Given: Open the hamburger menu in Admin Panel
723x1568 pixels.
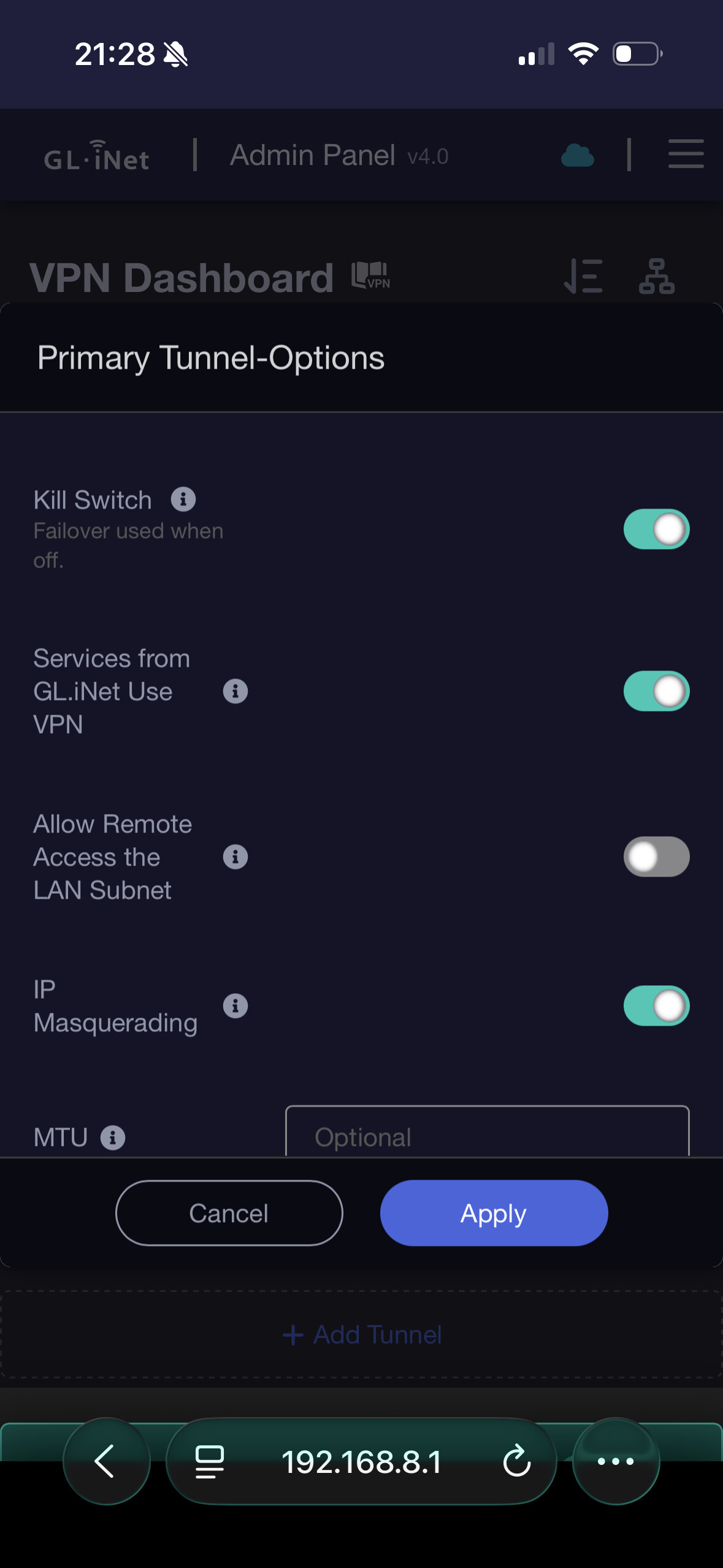Looking at the screenshot, I should click(686, 153).
